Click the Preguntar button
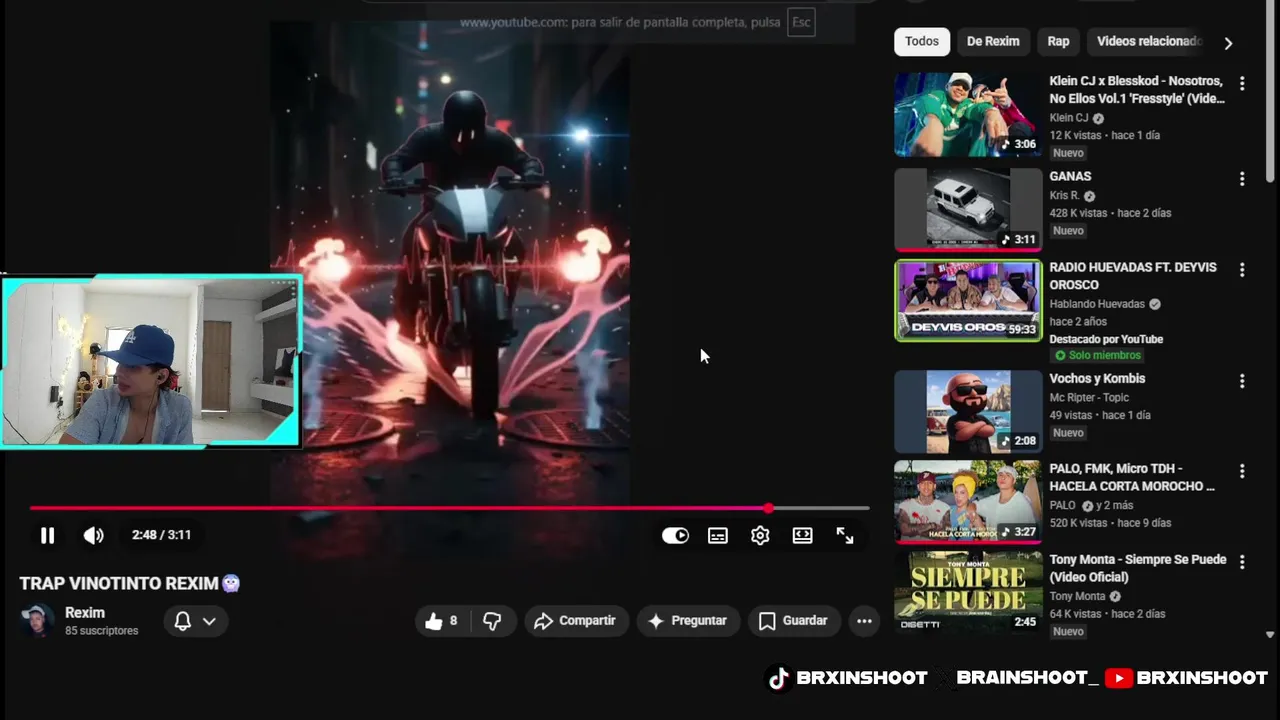 [x=687, y=621]
